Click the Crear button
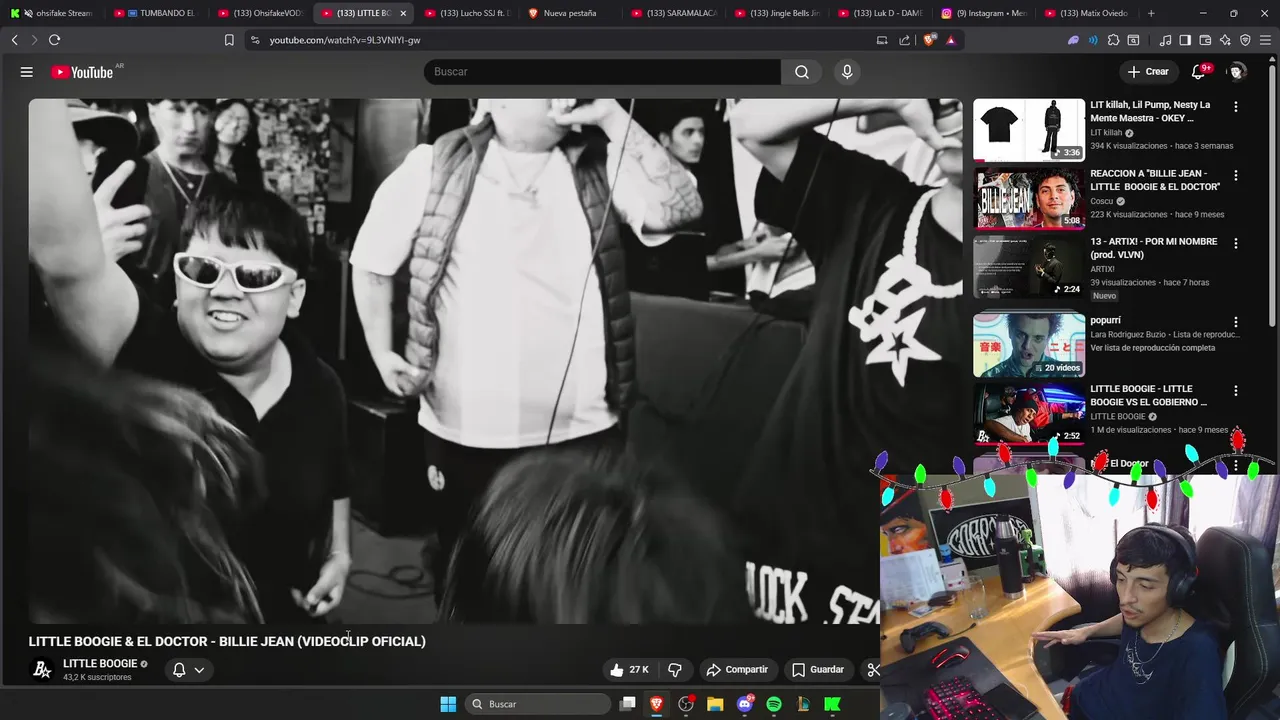The image size is (1280, 720). coord(1147,72)
